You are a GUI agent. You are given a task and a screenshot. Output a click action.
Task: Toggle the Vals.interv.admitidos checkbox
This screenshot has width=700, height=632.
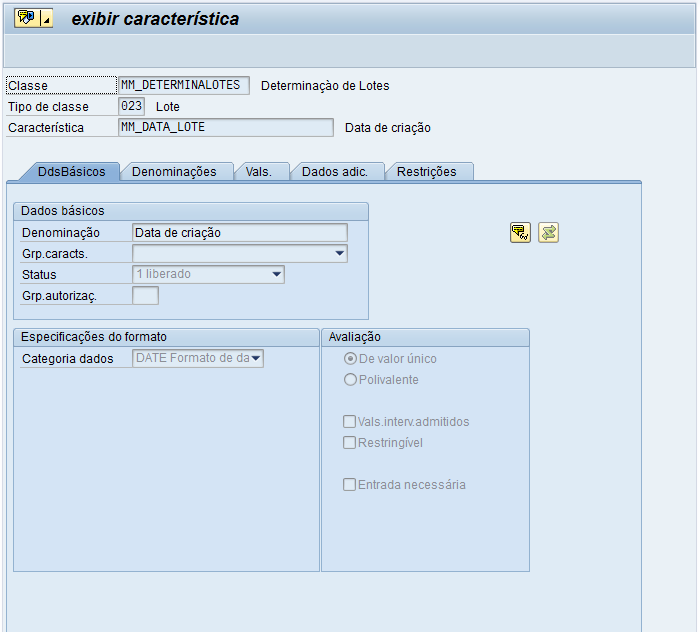(x=350, y=421)
